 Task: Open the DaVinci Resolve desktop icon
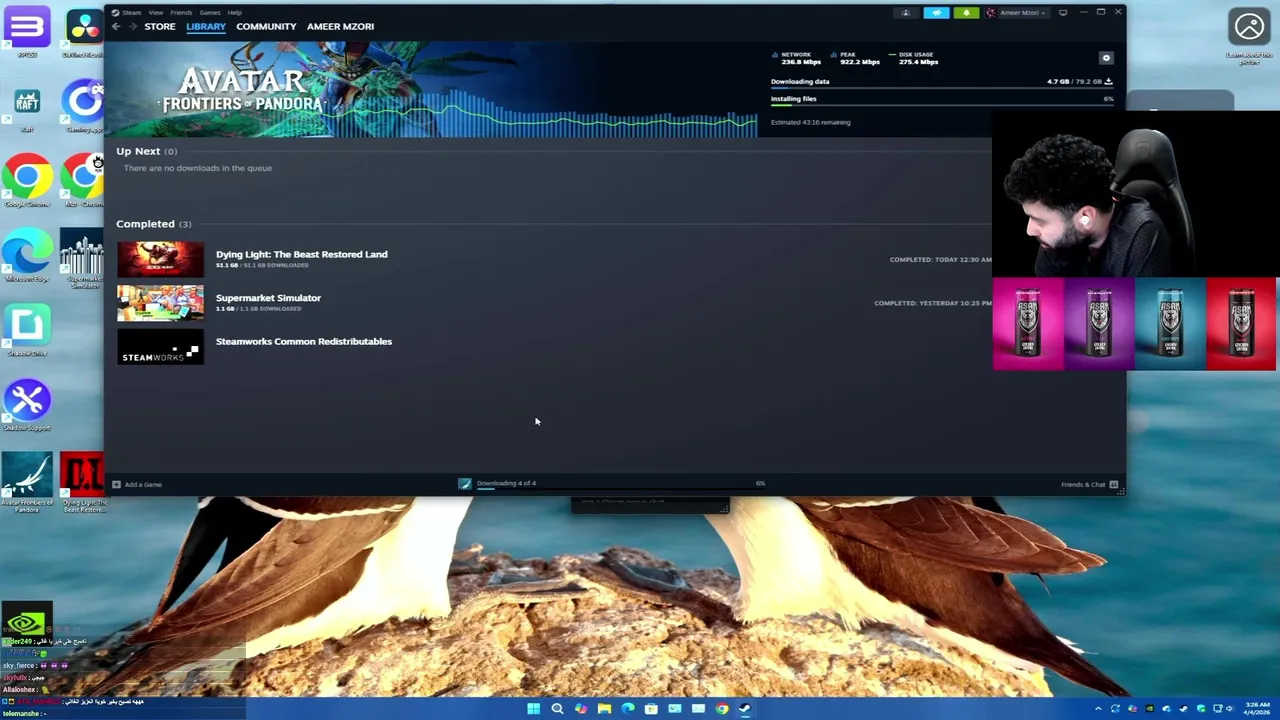click(84, 31)
